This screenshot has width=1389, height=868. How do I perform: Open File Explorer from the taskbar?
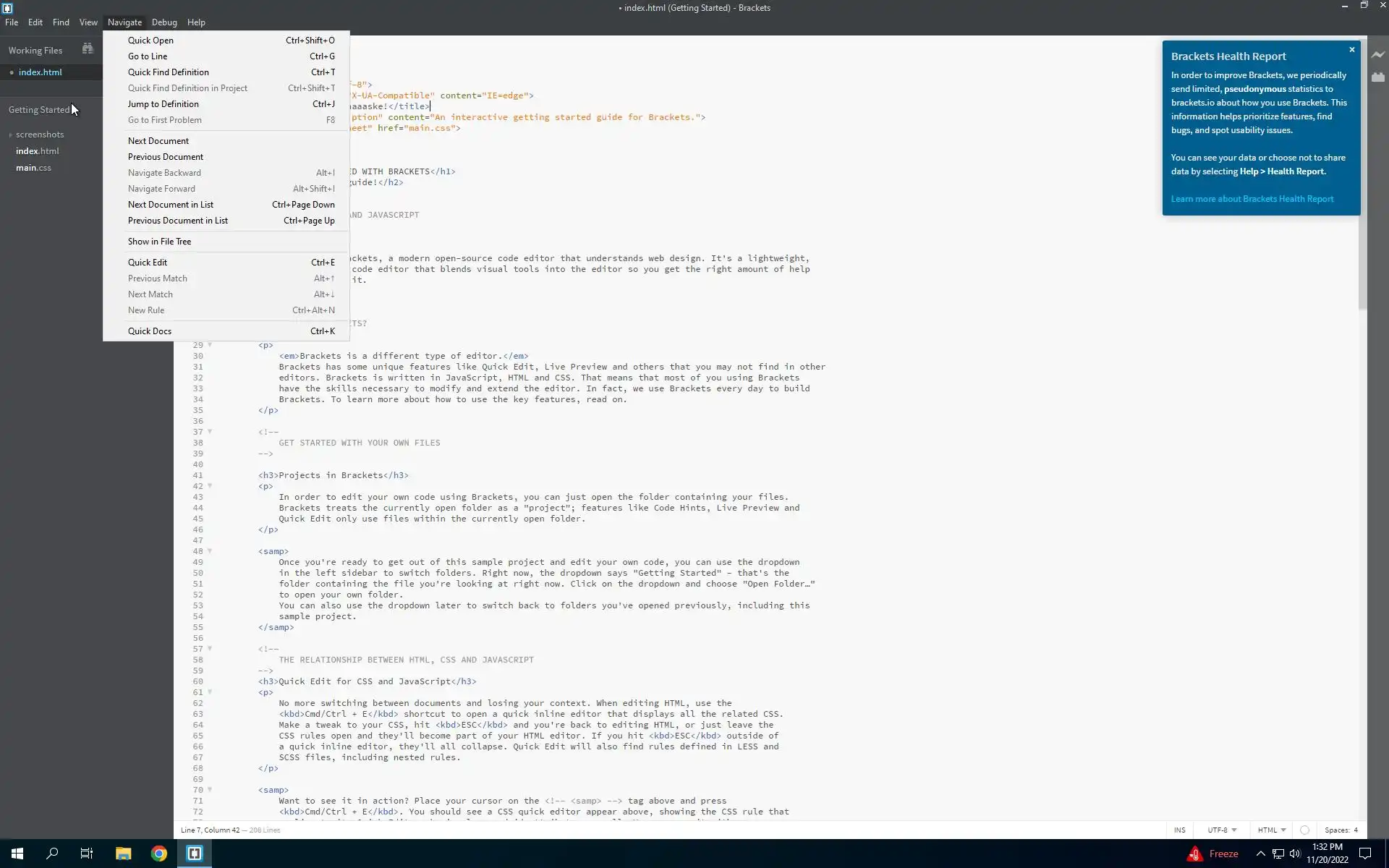123,854
